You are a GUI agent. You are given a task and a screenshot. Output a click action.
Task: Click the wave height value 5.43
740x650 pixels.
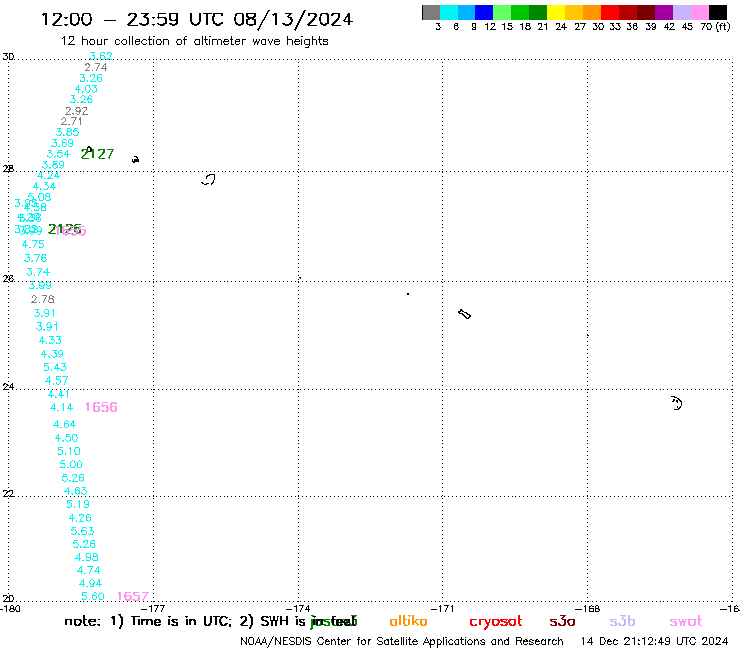55,367
